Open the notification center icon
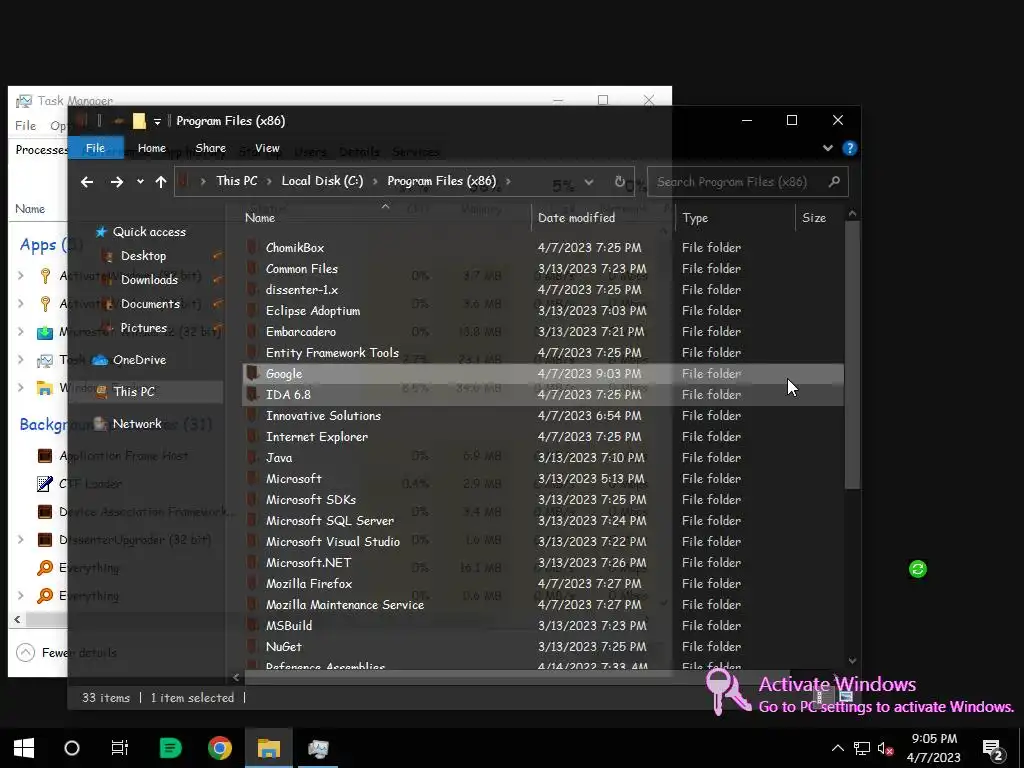The image size is (1024, 768). pos(993,749)
